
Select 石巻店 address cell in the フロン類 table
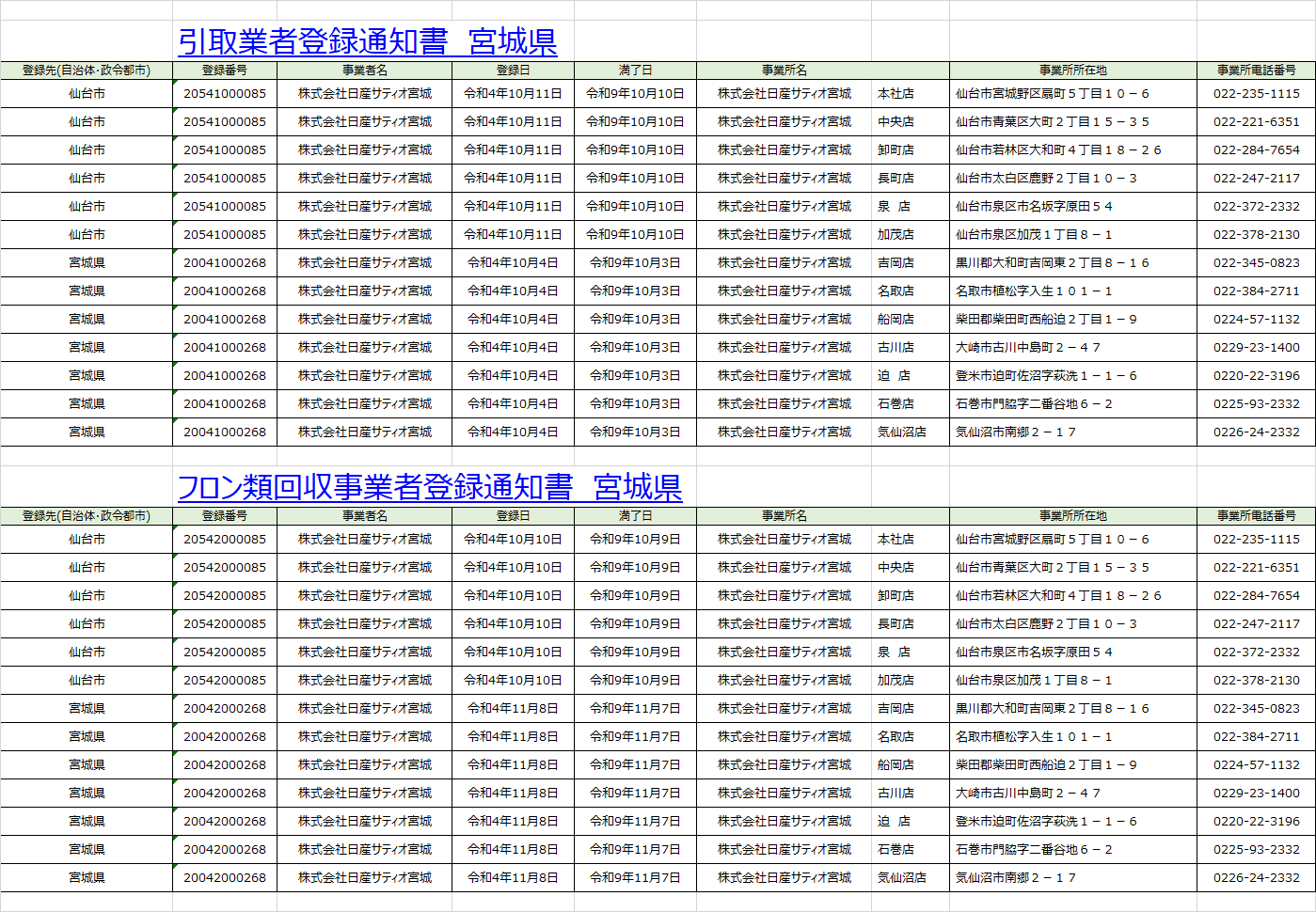[1034, 850]
